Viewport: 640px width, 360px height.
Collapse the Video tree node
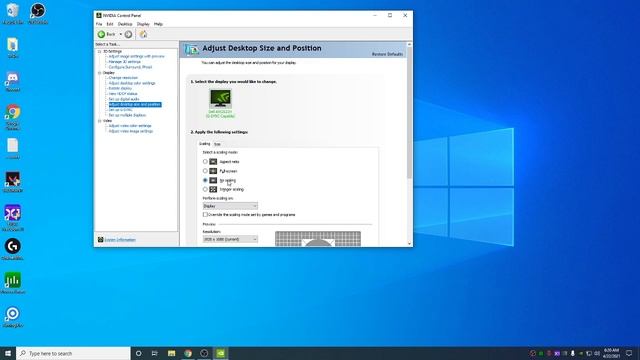99,121
